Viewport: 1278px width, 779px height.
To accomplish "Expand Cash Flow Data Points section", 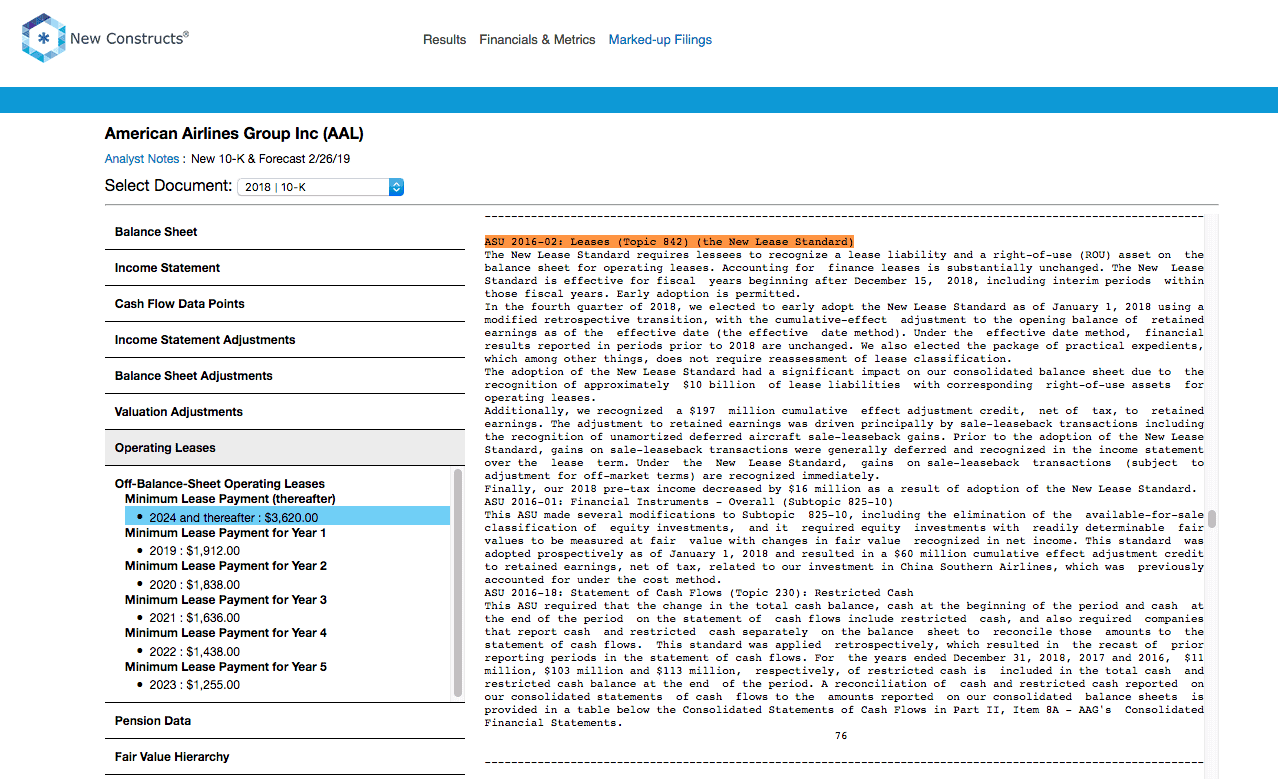I will 285,304.
